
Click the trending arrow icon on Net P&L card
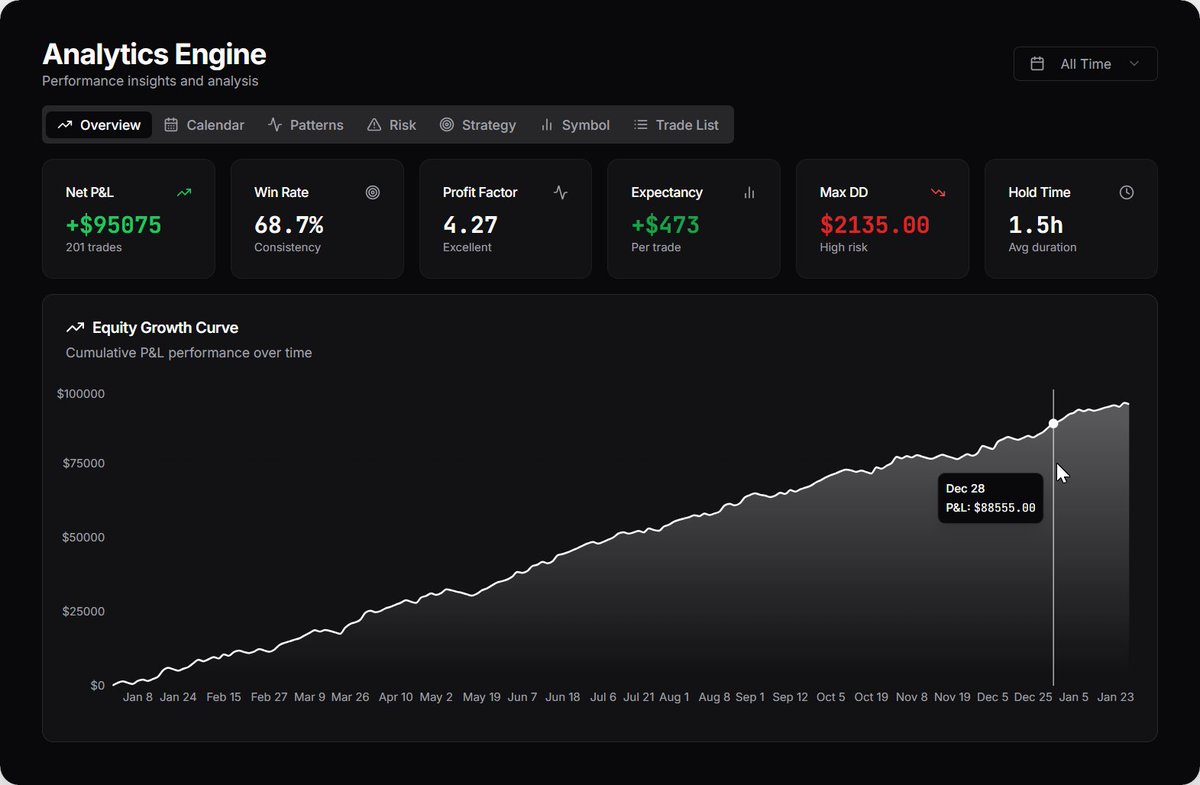click(x=184, y=192)
